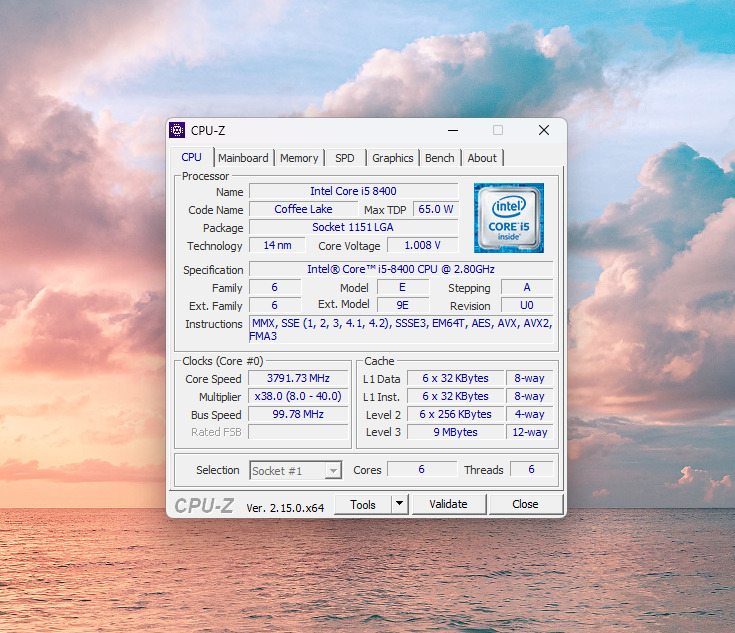
Task: Click the specification 'i5-8400 CPU @ 2.80GHz' field
Action: coord(401,269)
